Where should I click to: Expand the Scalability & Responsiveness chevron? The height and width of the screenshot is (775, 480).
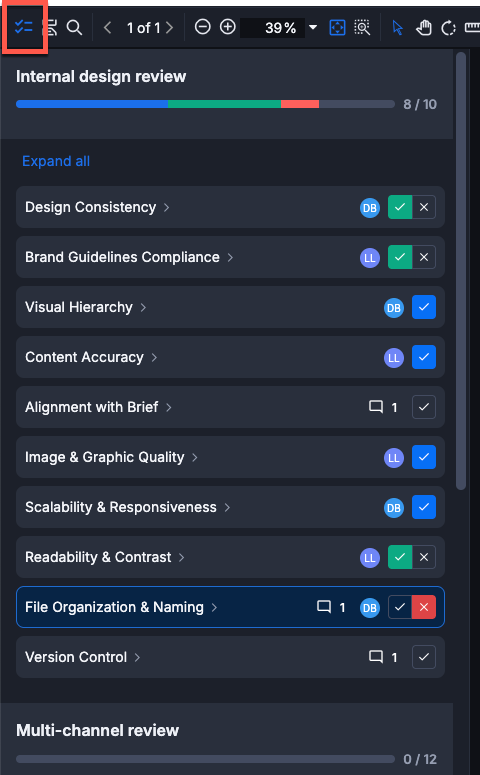point(227,507)
